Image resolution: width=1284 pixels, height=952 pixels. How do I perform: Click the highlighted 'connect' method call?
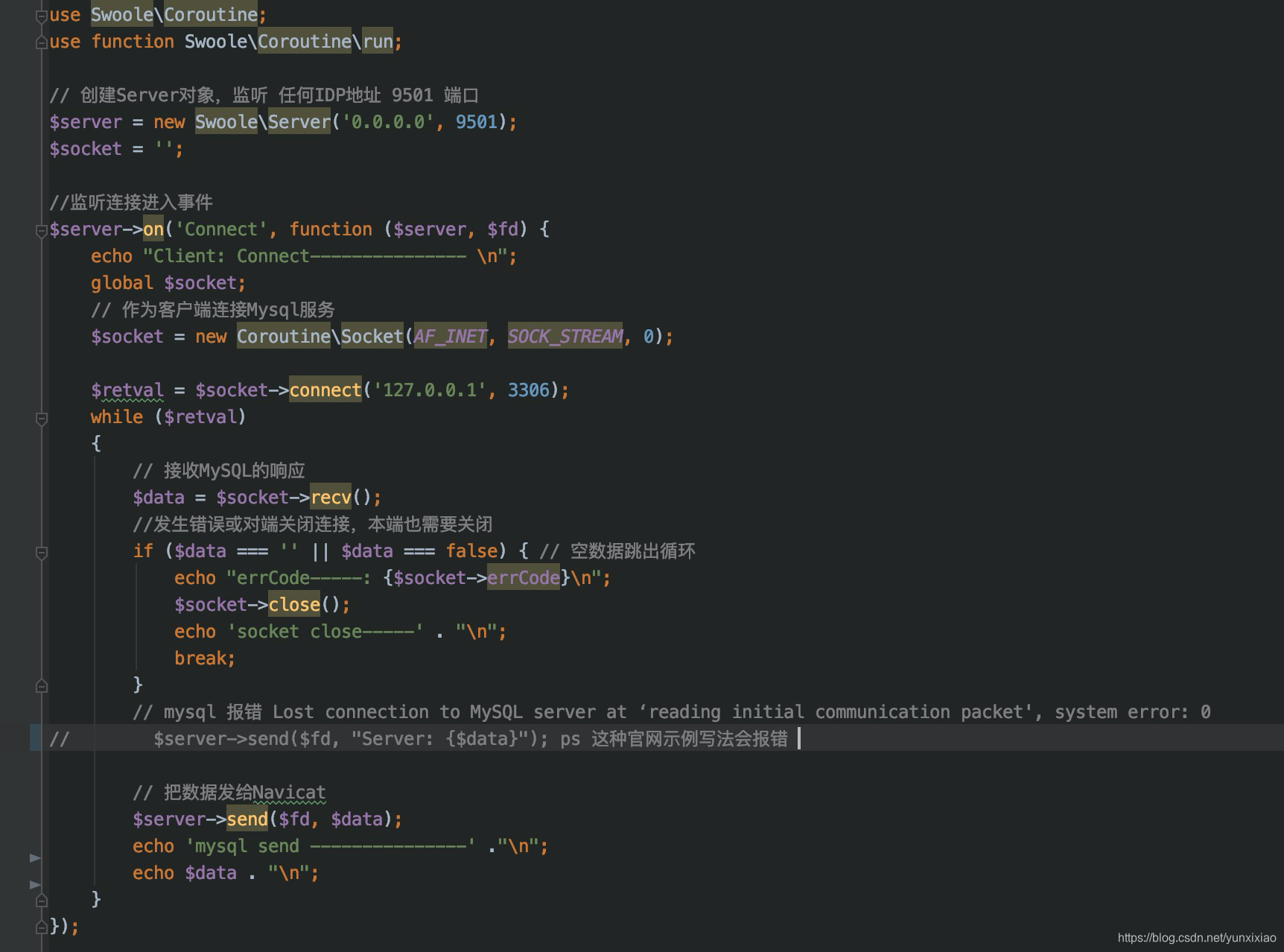(x=324, y=390)
